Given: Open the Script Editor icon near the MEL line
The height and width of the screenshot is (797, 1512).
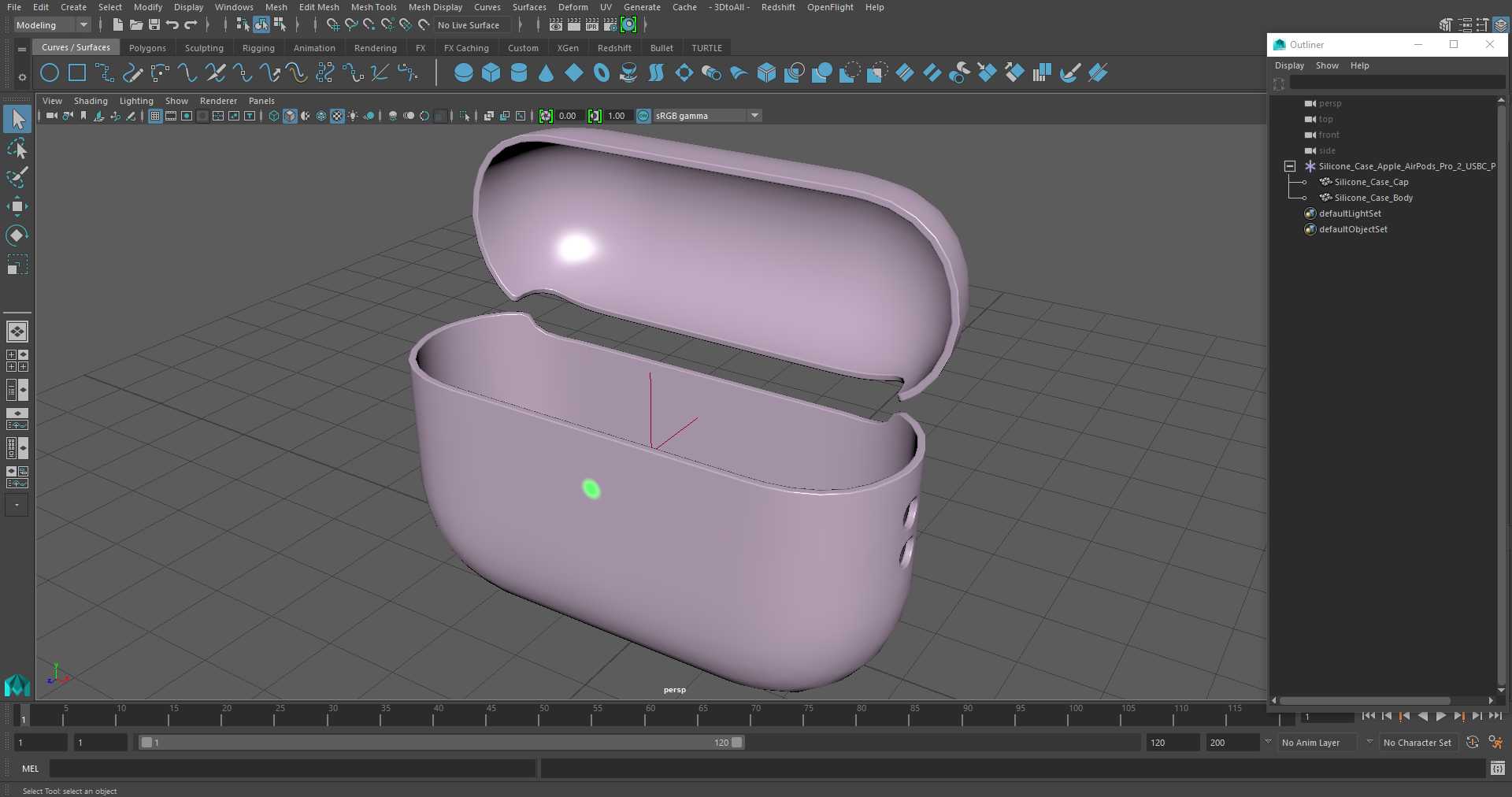Looking at the screenshot, I should point(1498,769).
